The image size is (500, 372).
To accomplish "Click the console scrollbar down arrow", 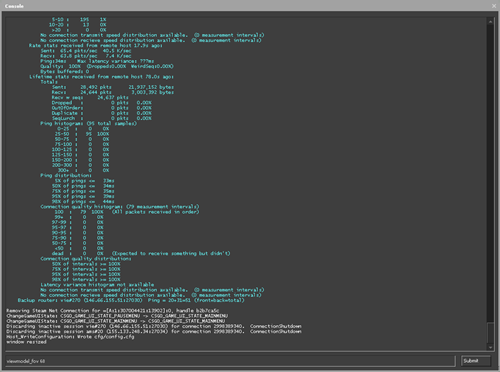I will pos(490,347).
